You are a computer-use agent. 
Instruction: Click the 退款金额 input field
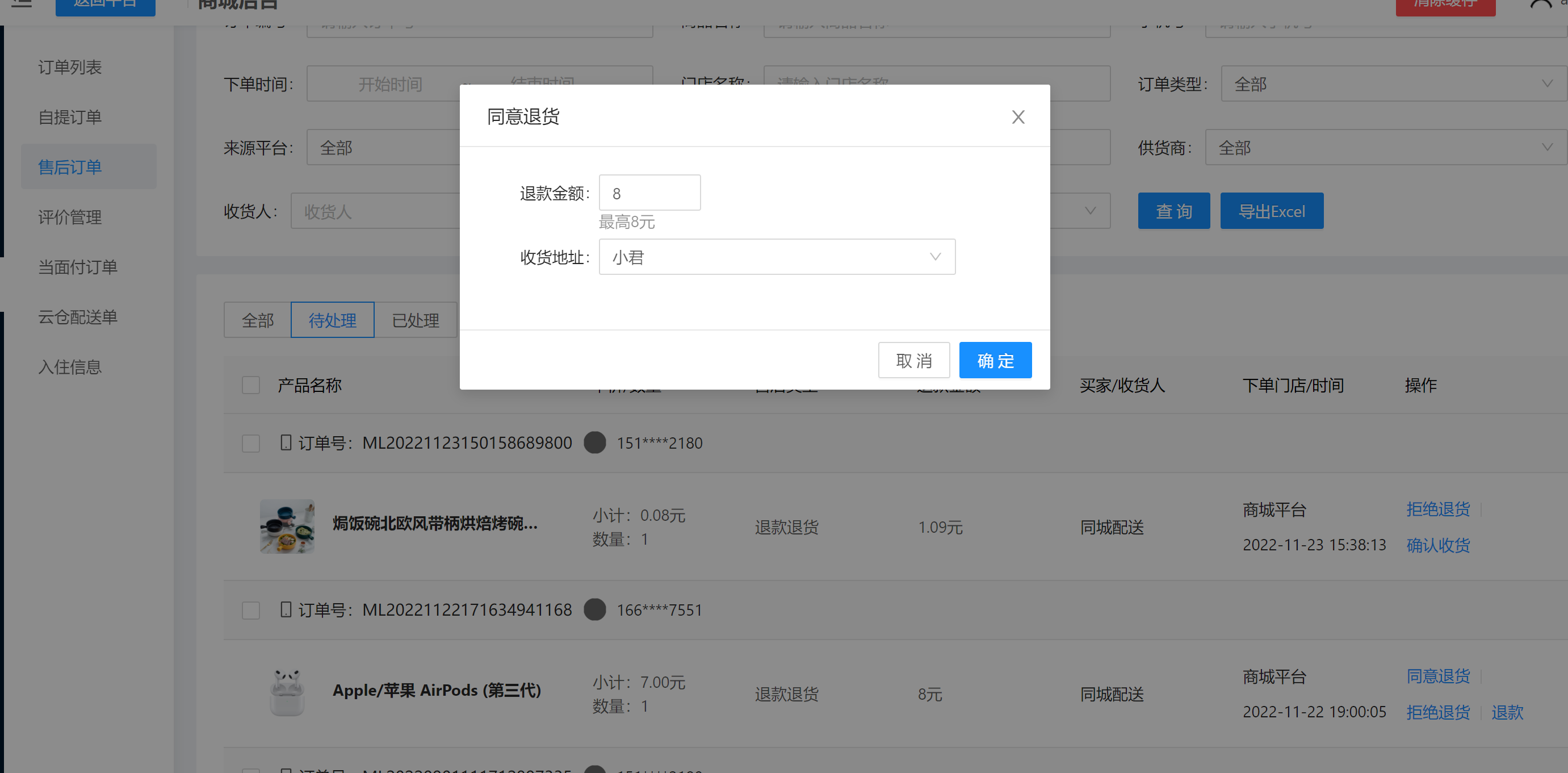tap(649, 194)
